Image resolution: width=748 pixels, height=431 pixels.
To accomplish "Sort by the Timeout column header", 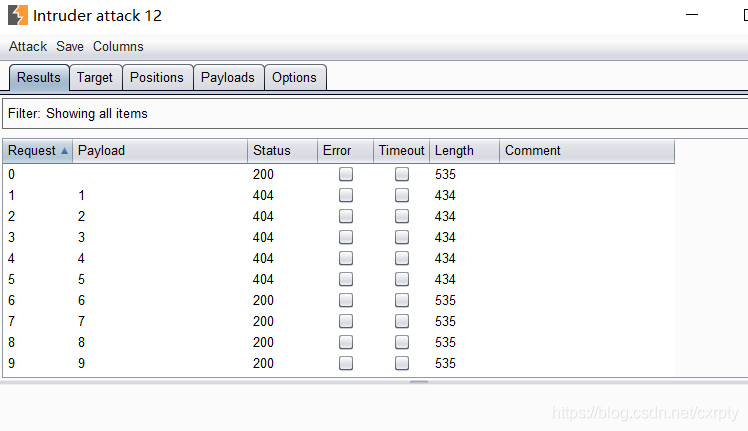I will (401, 151).
